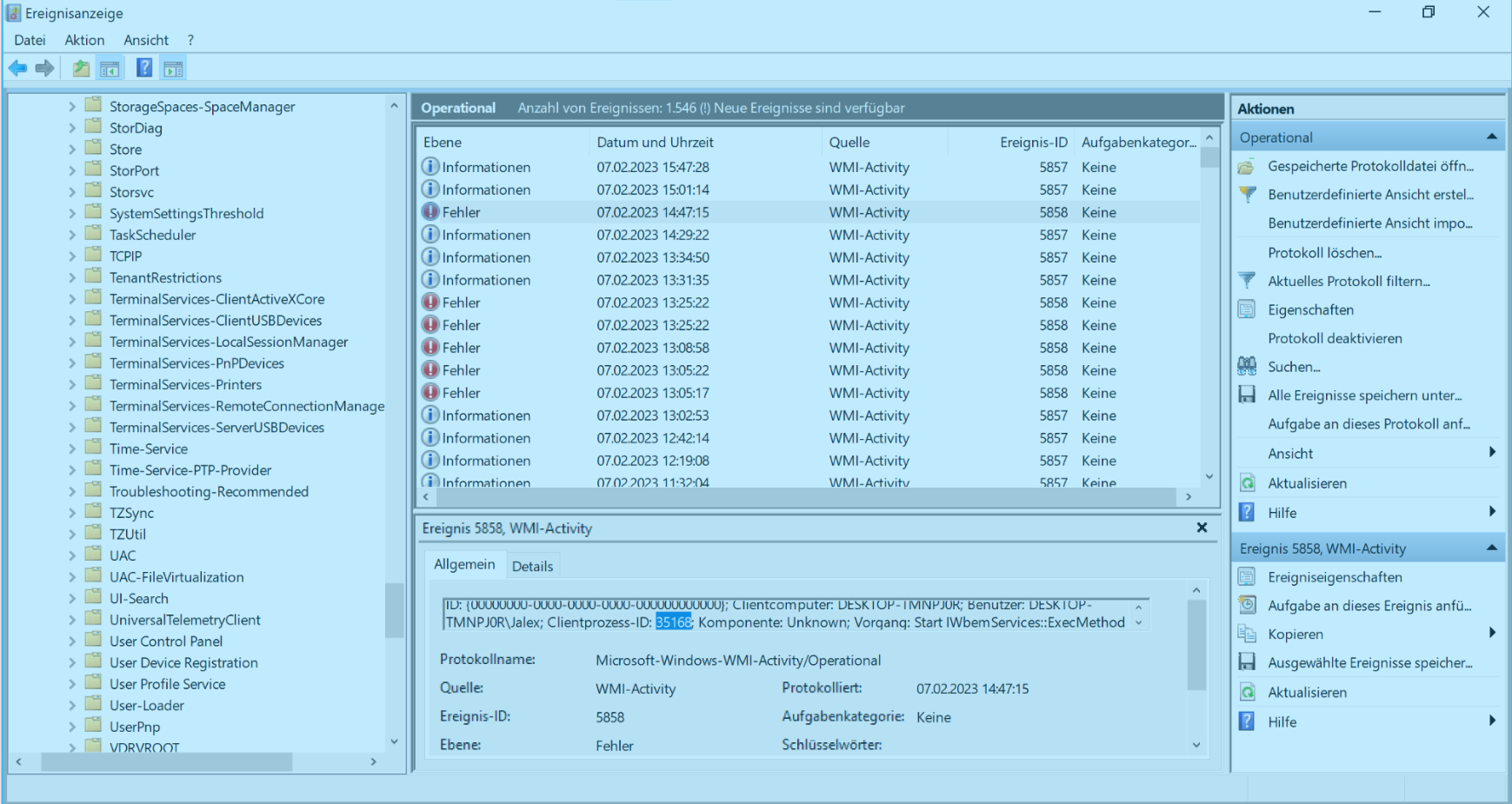Click the save icon for Alle Ereignisse speichern
Image resolution: width=1512 pixels, height=804 pixels.
click(x=1247, y=395)
